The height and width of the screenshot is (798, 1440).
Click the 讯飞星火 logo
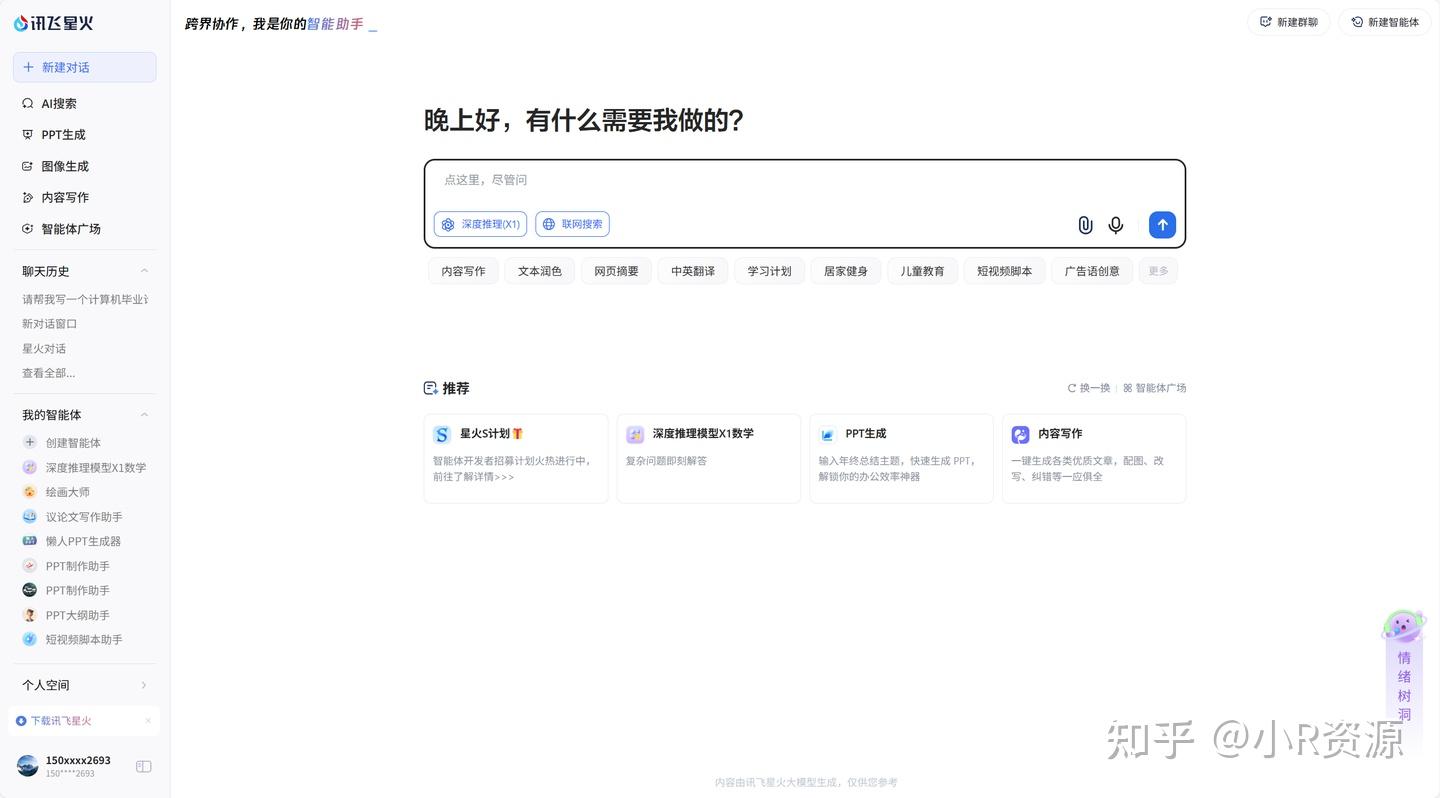point(53,23)
